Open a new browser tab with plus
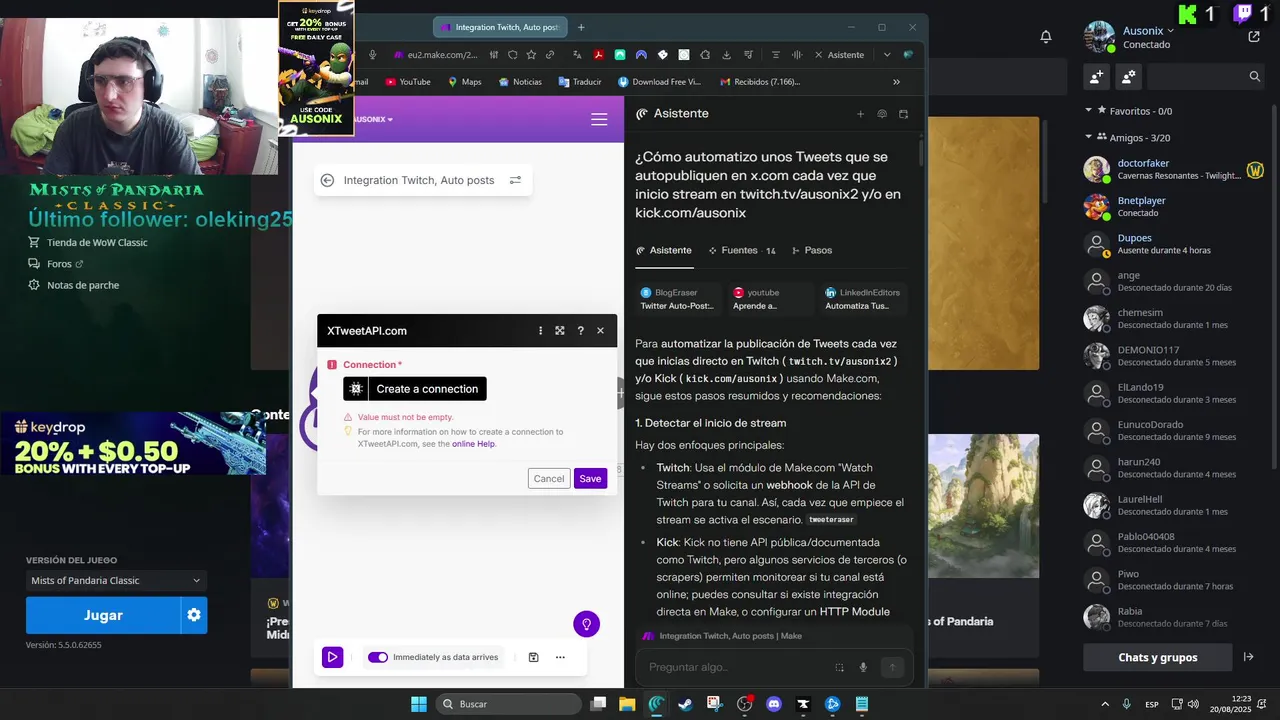Image resolution: width=1280 pixels, height=720 pixels. [581, 27]
